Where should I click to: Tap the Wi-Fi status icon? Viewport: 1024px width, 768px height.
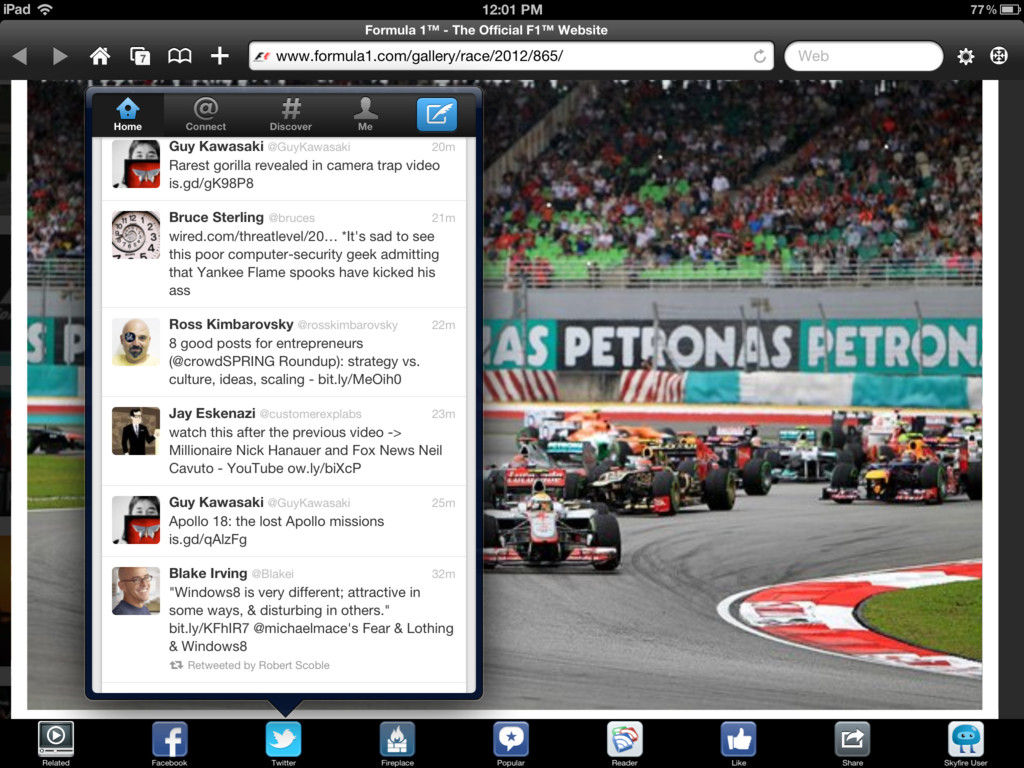[x=45, y=9]
